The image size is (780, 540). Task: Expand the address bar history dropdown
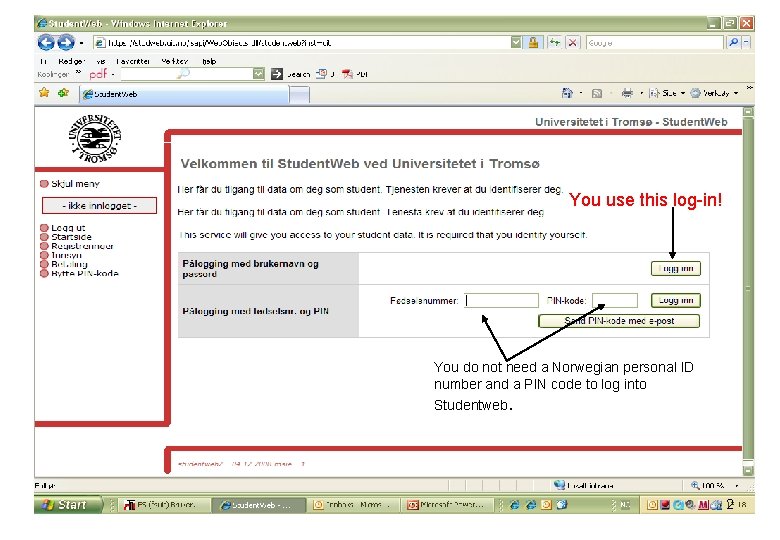tap(516, 43)
